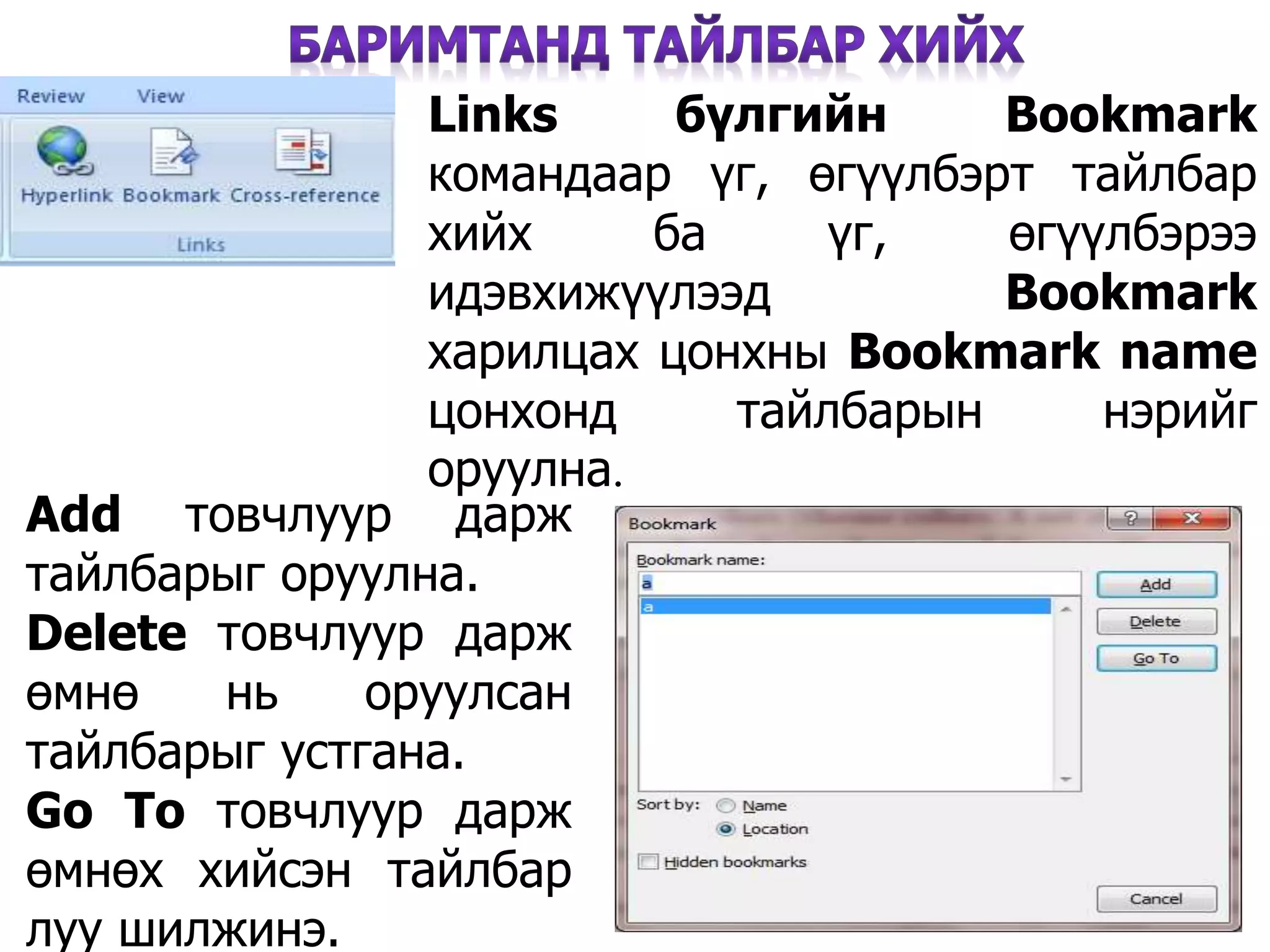This screenshot has width=1270, height=952.
Task: Click the Bookmark name input field
Action: point(859,583)
